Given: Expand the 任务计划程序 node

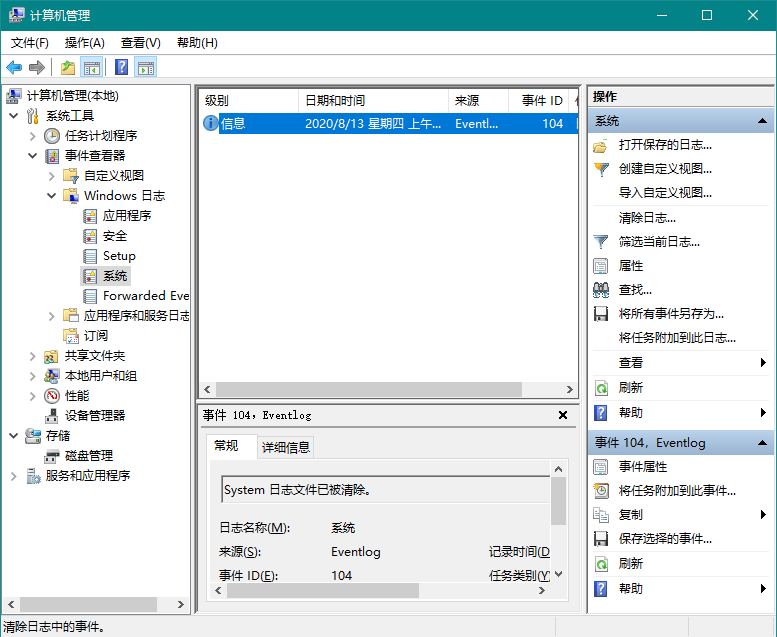Looking at the screenshot, I should click(33, 136).
